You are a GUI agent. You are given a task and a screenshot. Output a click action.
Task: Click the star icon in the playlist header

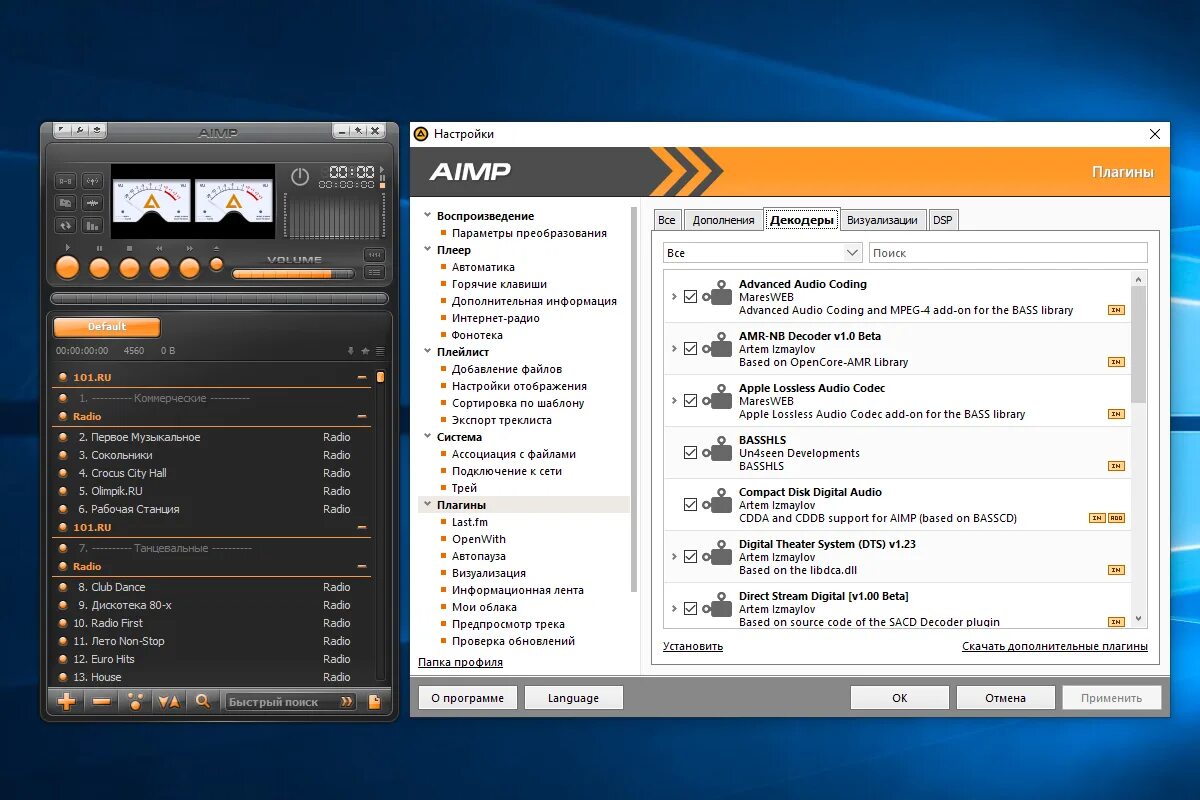pyautogui.click(x=365, y=351)
